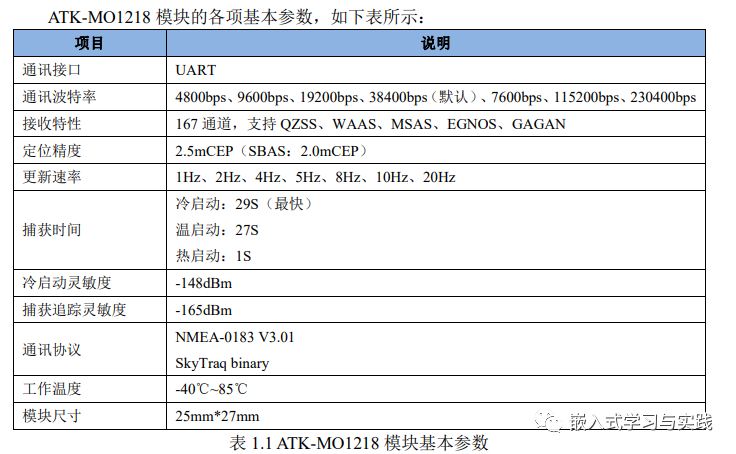
Task: Select the '接收特性' row label
Action: (52, 123)
